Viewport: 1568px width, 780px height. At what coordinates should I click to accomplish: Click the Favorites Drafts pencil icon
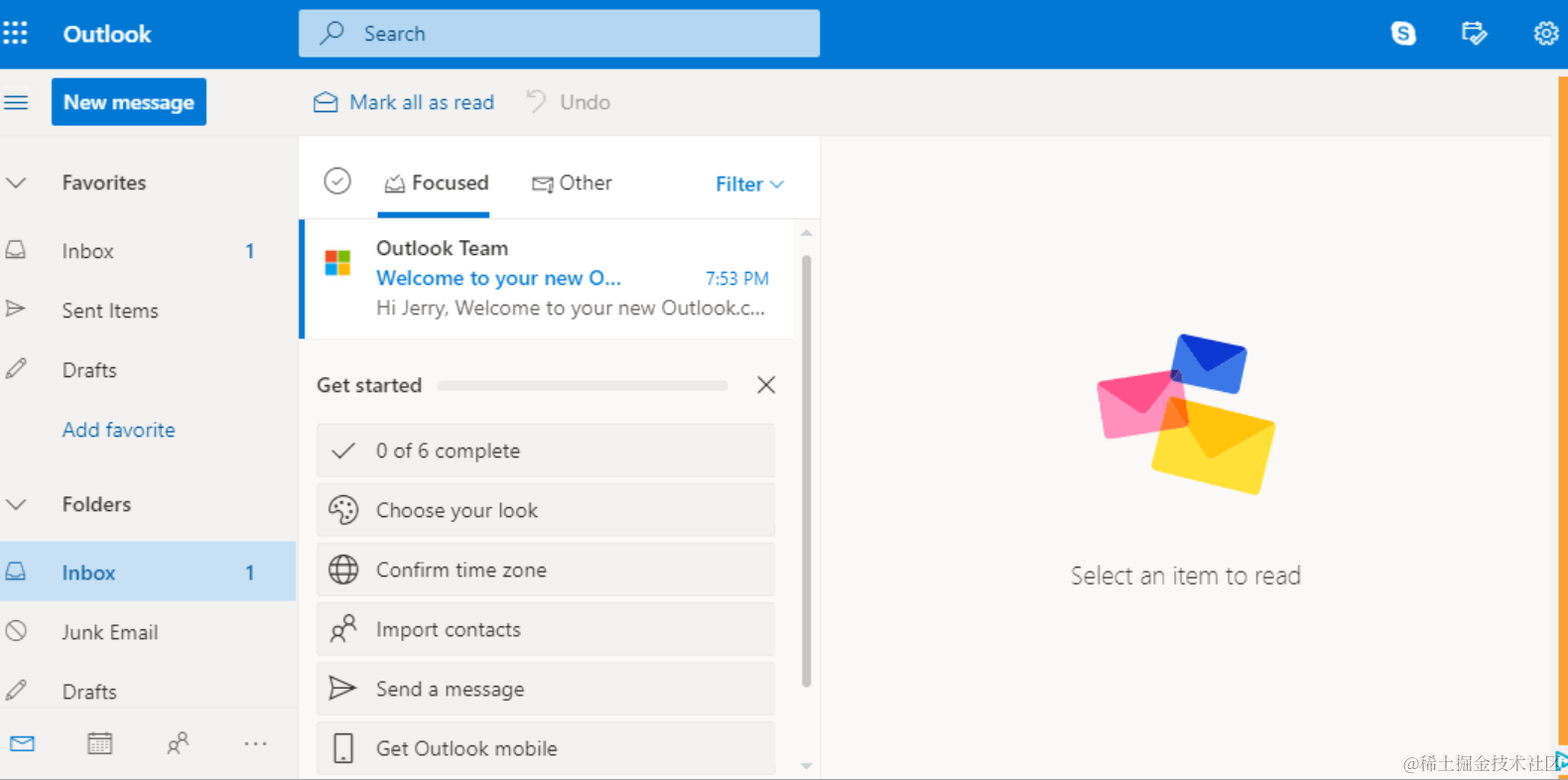pos(16,369)
